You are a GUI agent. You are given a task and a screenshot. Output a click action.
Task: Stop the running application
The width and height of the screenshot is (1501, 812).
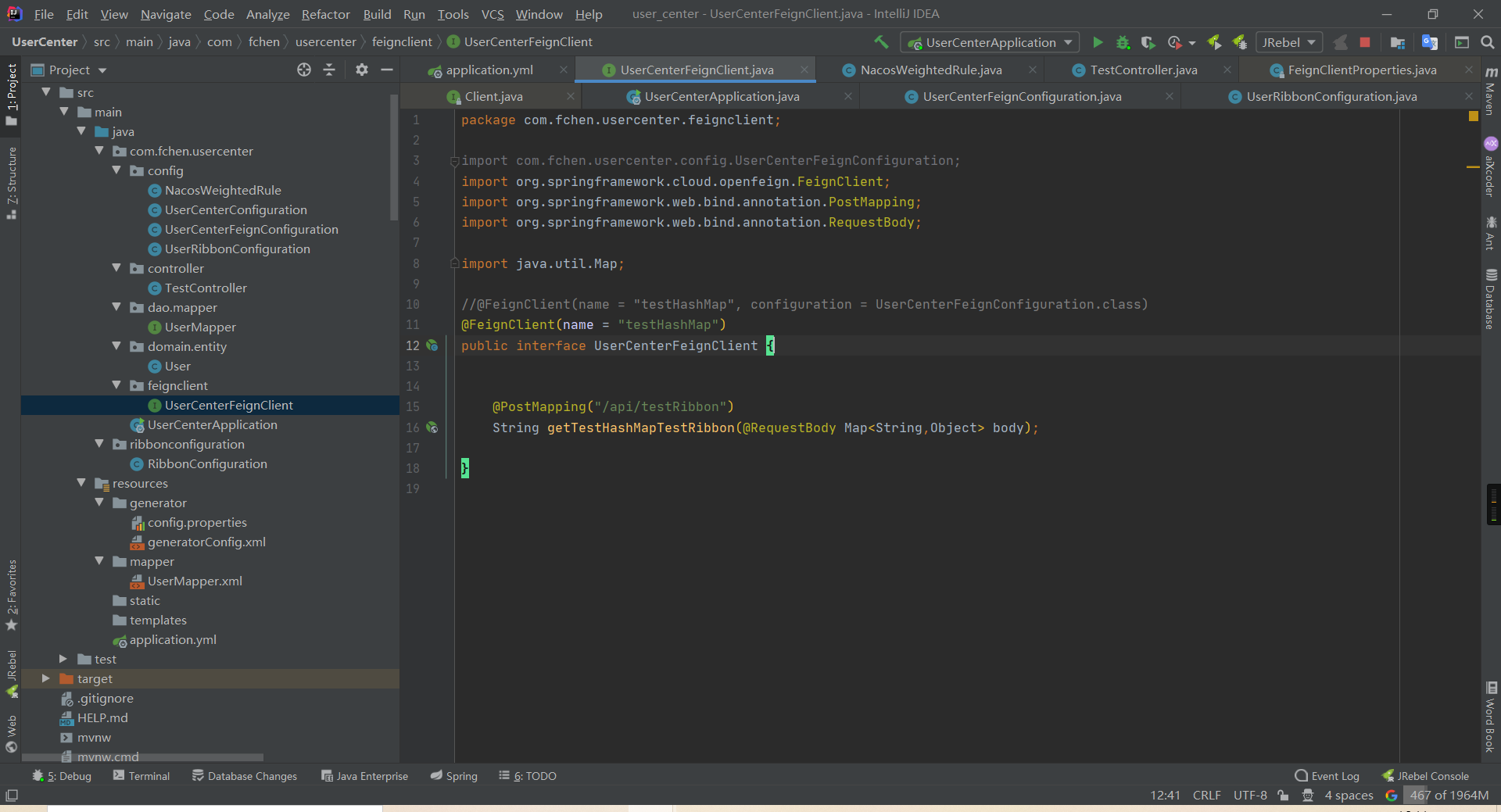tap(1366, 42)
